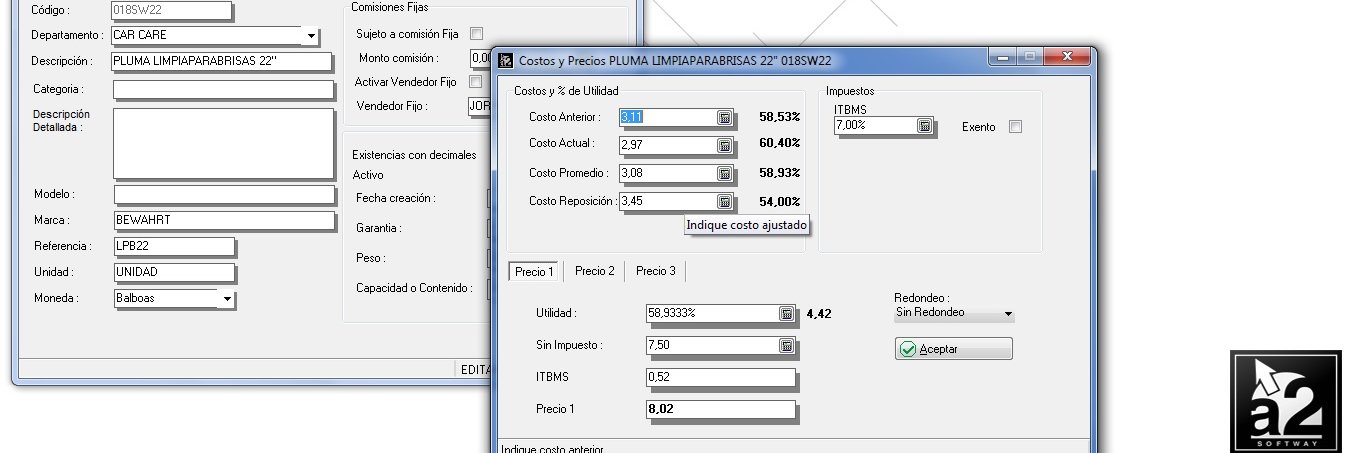
Task: Open calculator for Costo Reposición field
Action: click(x=724, y=201)
